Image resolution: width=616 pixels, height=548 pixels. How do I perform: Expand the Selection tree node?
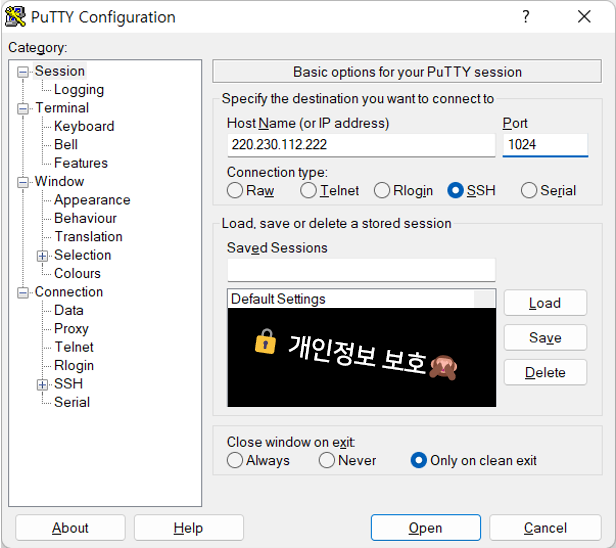[42, 256]
